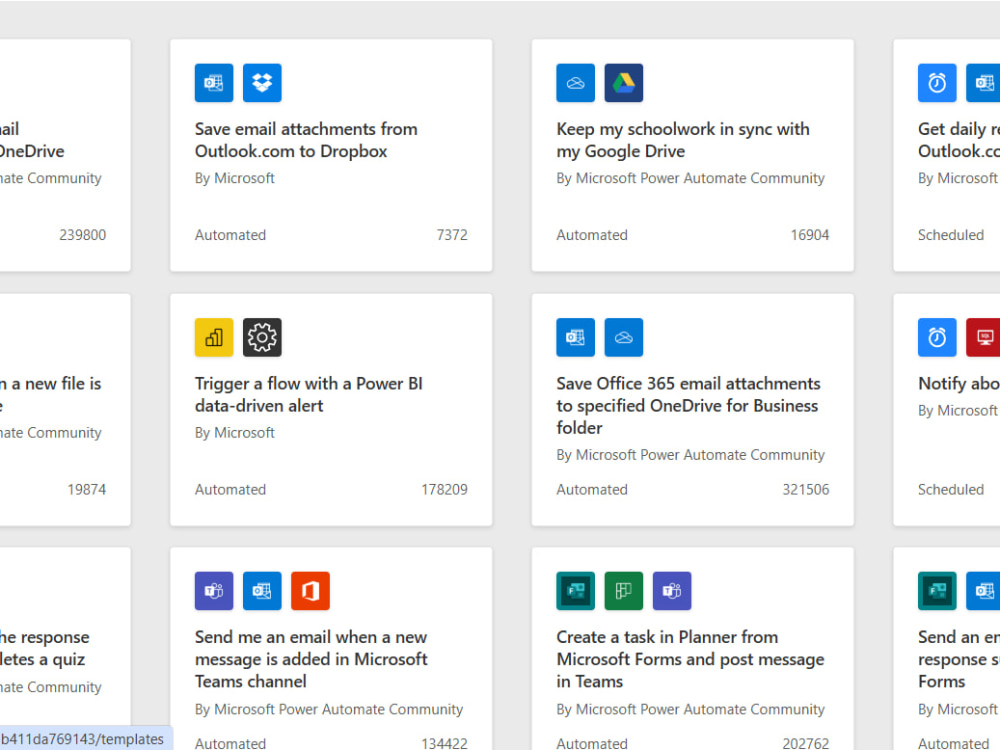
Task: Open Trigger a flow with Power BI alert
Action: (309, 395)
